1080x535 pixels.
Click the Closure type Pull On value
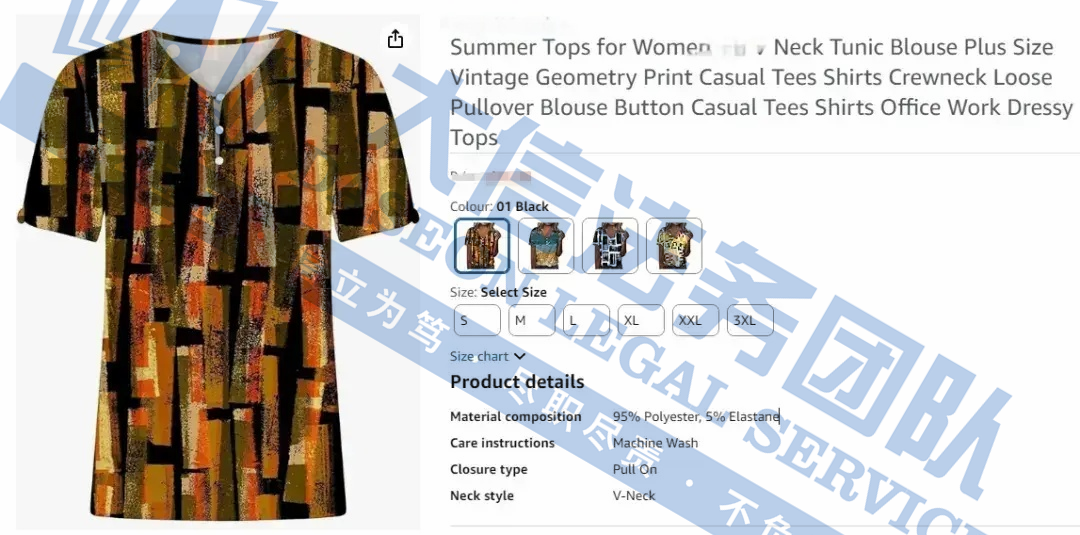click(634, 470)
